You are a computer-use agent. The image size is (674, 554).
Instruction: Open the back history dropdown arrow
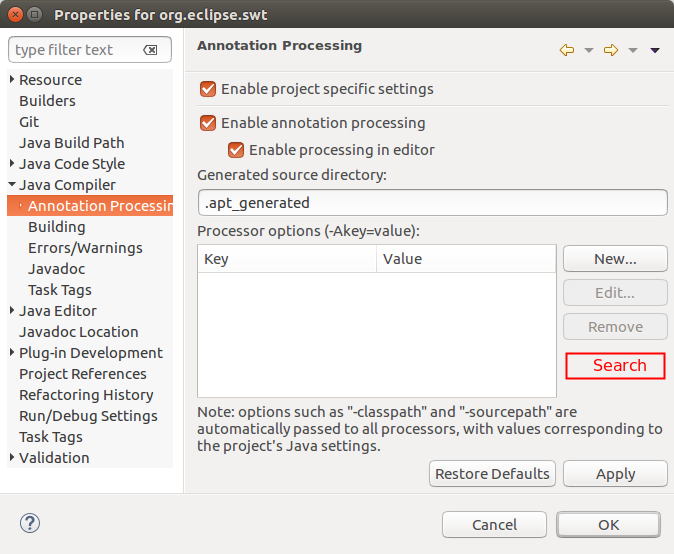[x=589, y=51]
